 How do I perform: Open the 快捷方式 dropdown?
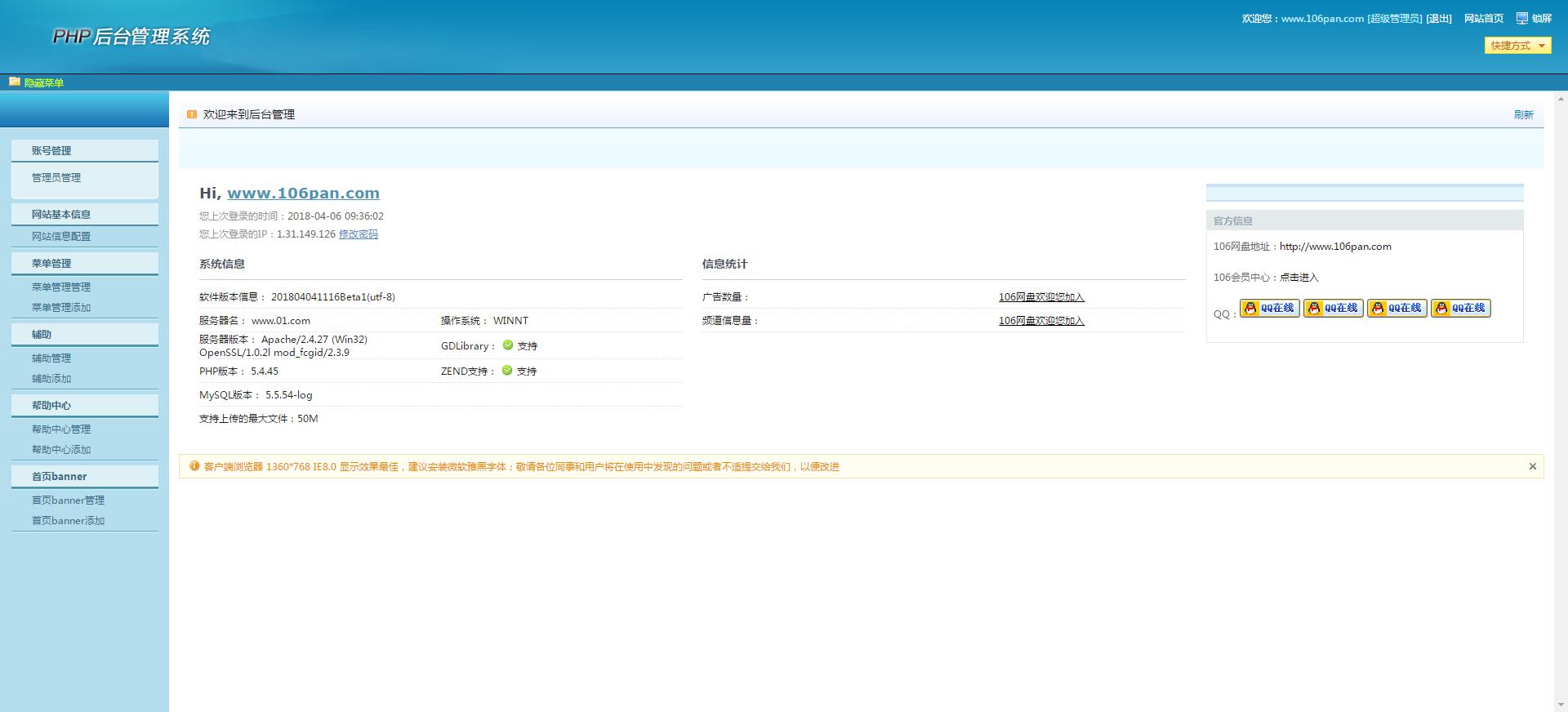(1517, 46)
